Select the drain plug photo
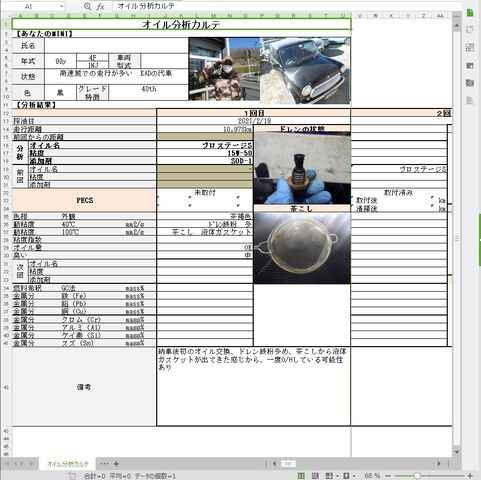481x480 pixels. tap(302, 168)
